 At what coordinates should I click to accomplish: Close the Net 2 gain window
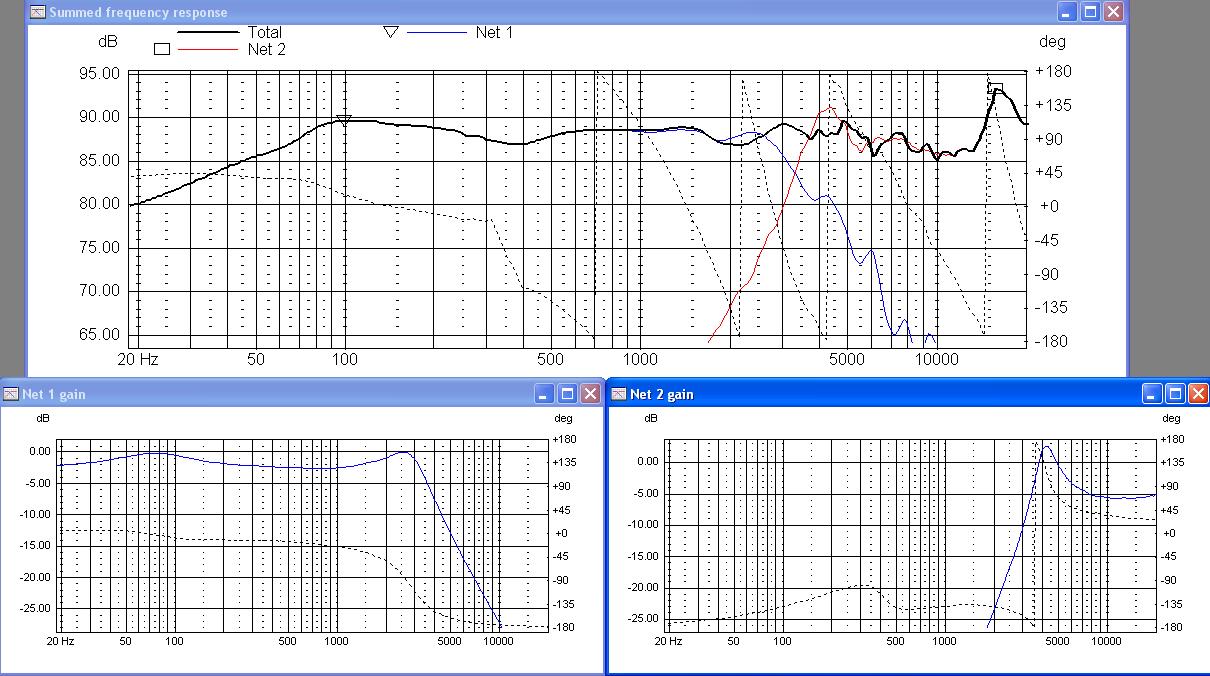tap(1198, 394)
